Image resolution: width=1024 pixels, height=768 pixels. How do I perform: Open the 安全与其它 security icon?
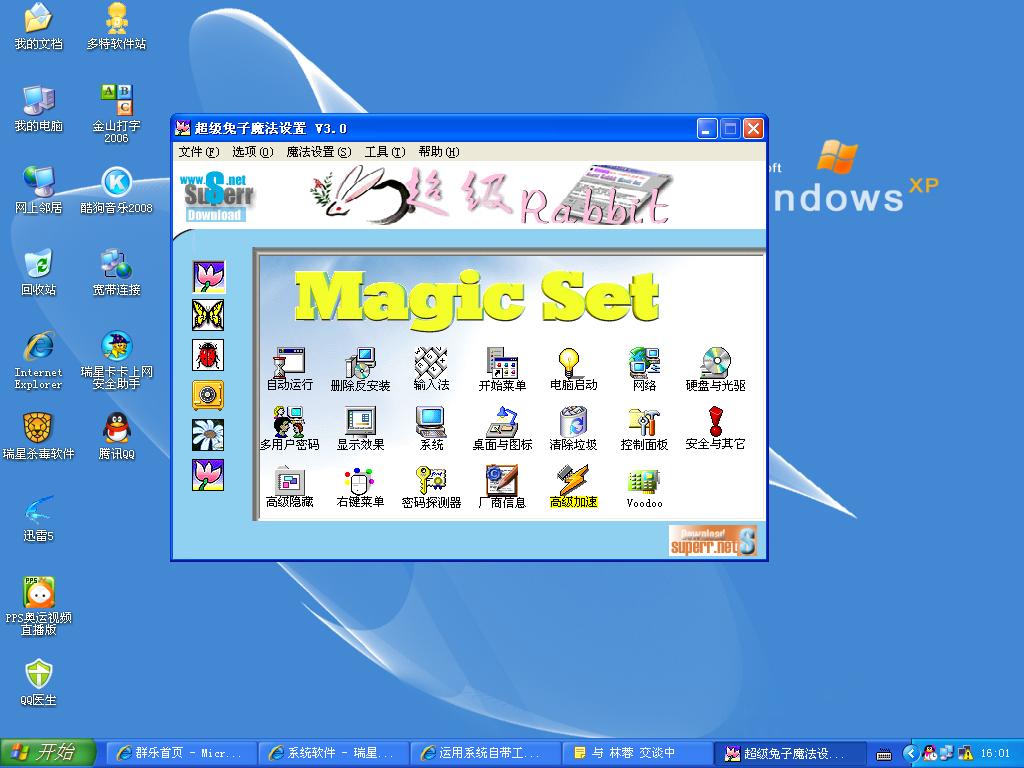tap(715, 428)
